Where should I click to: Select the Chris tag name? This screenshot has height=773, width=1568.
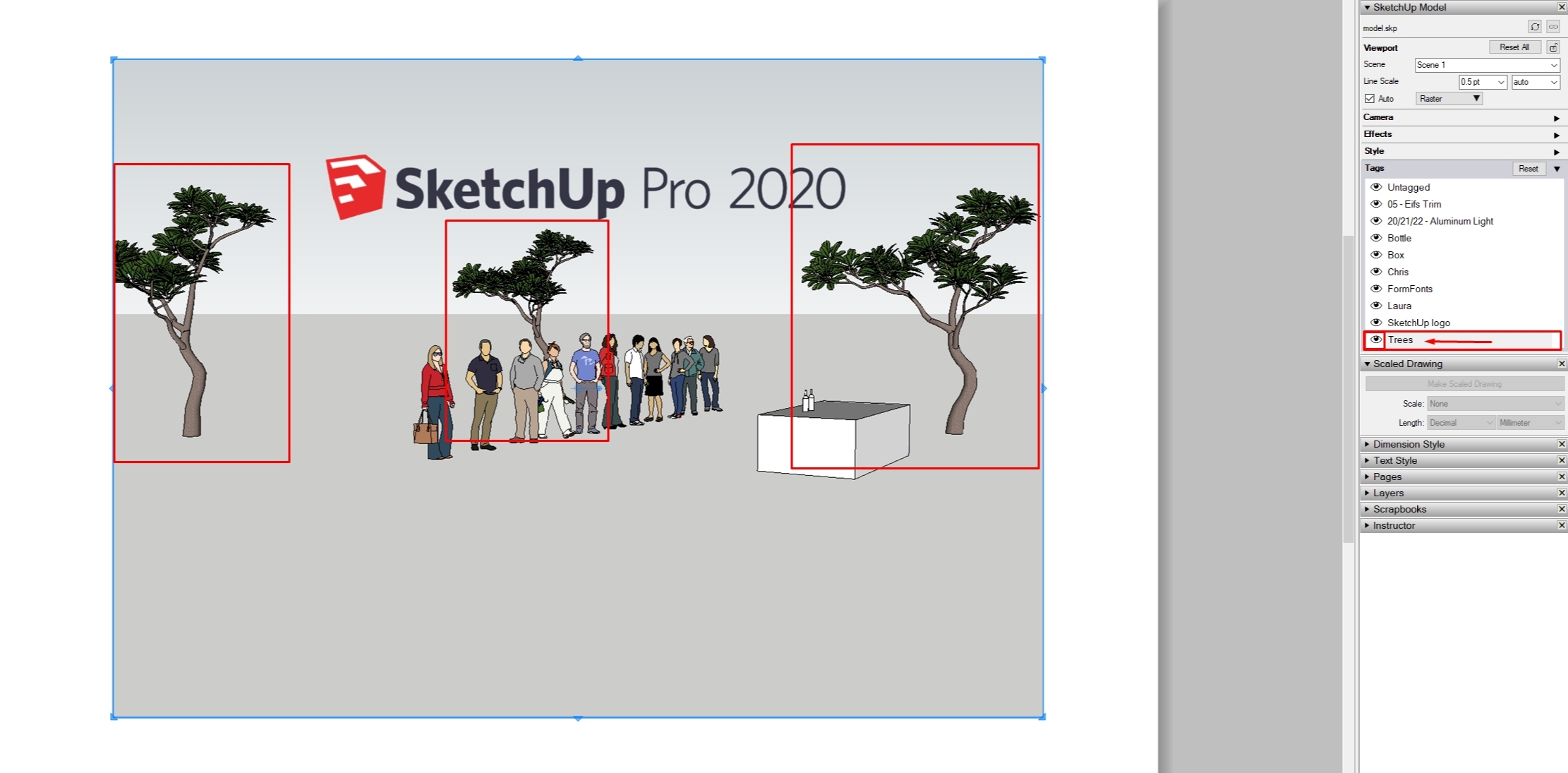1398,272
